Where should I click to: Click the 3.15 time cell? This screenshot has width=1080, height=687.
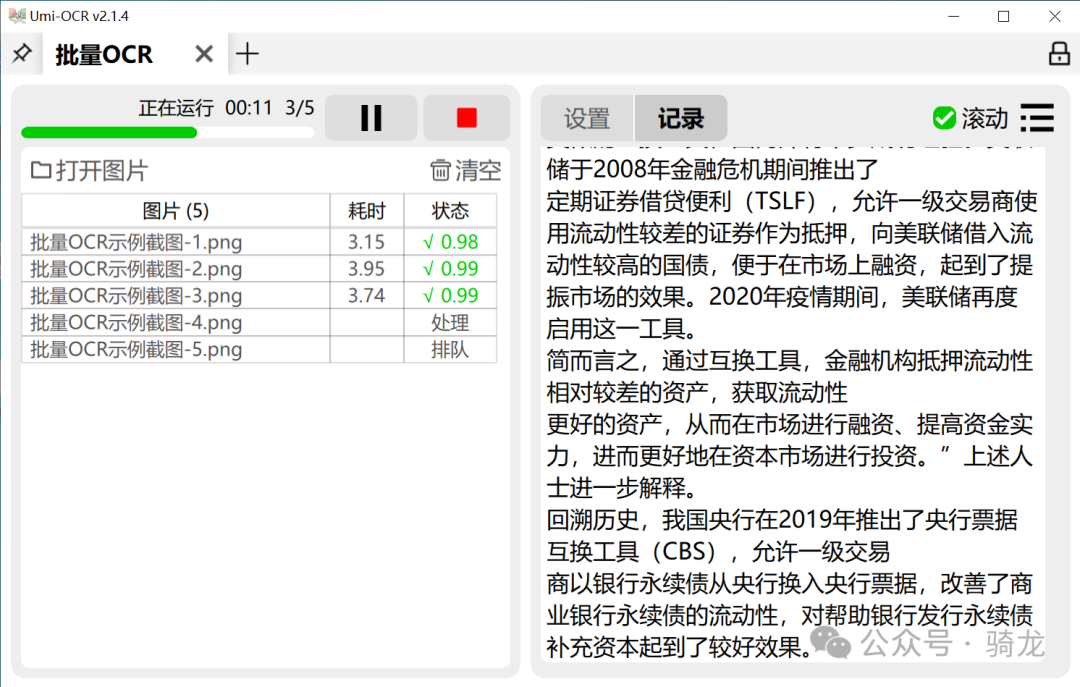366,242
